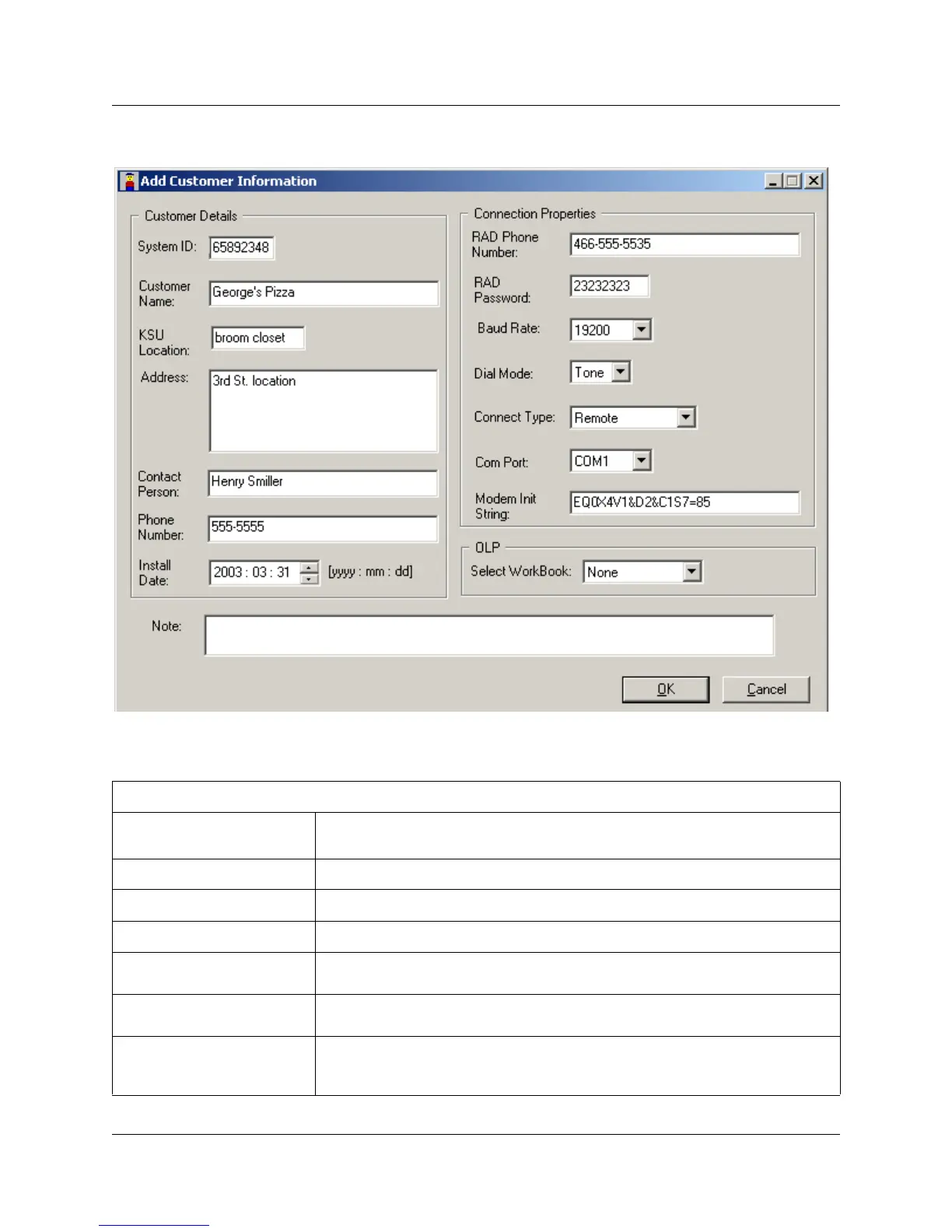
Task: Open the Com Port dropdown
Action: (641, 461)
